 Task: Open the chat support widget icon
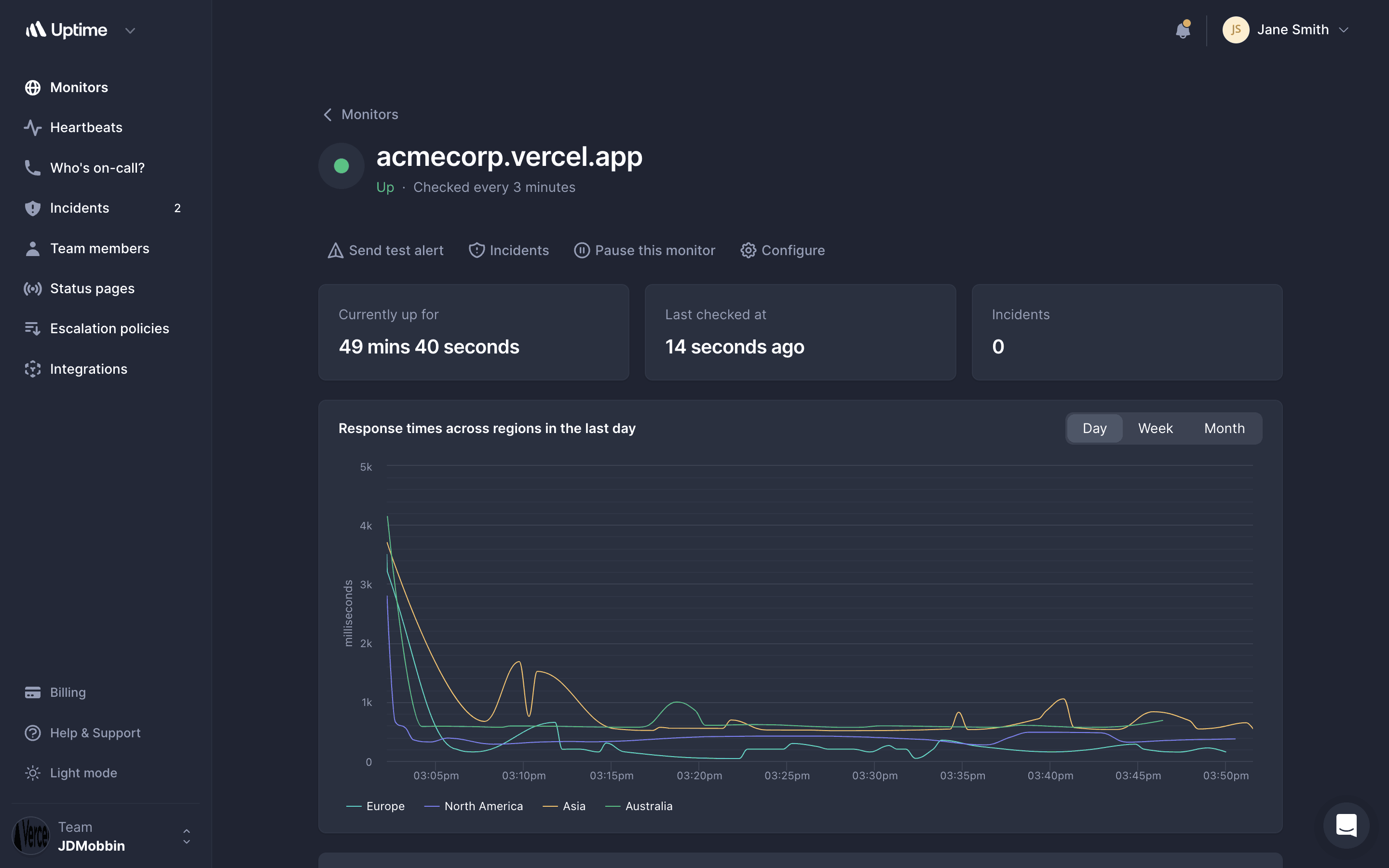[1346, 826]
